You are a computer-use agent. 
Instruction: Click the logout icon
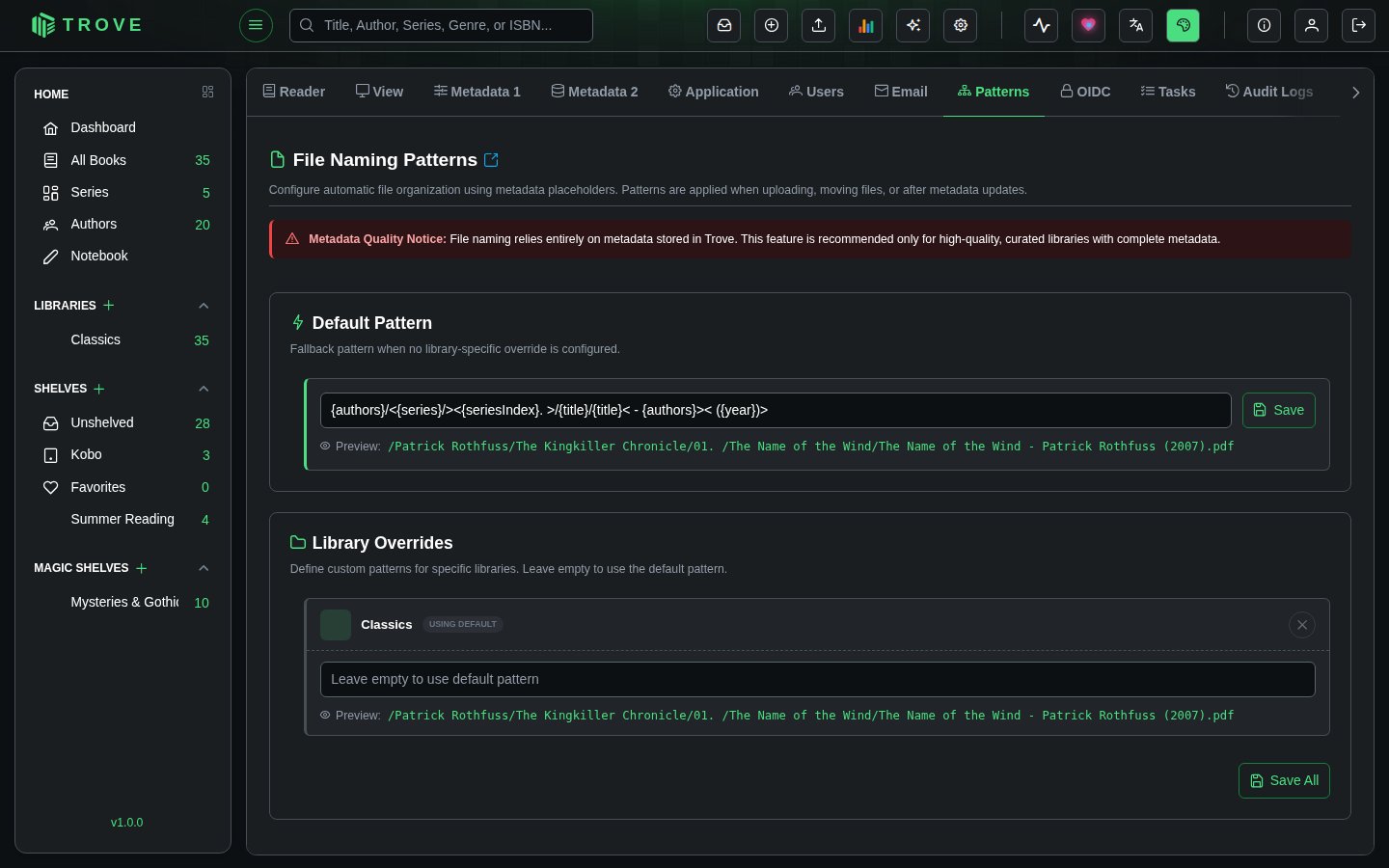[1359, 25]
